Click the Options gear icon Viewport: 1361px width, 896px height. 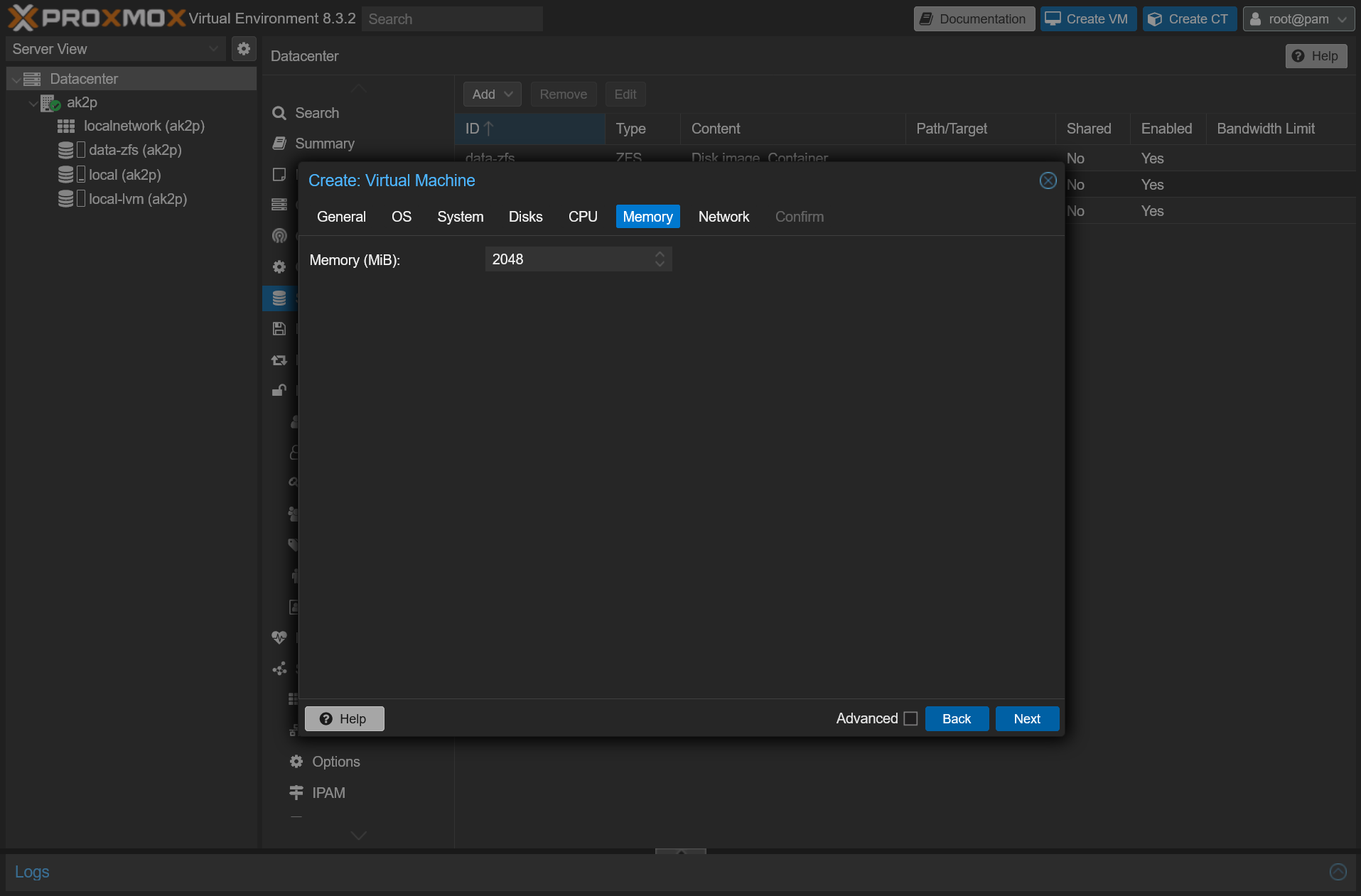point(296,762)
